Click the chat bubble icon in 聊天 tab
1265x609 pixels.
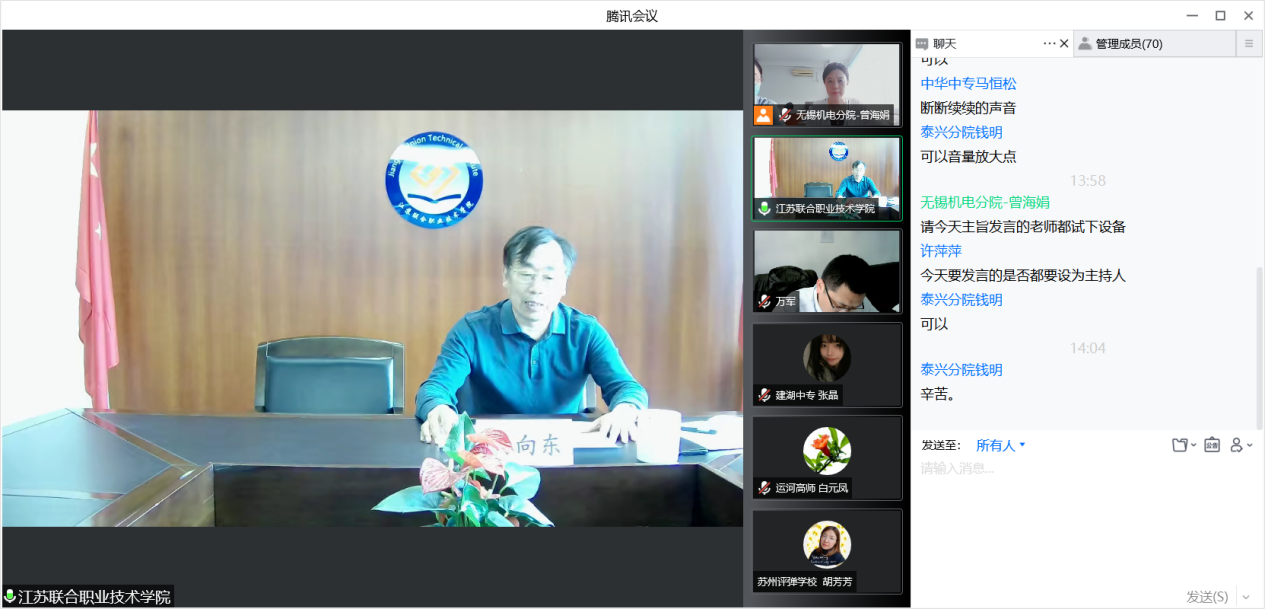[922, 44]
